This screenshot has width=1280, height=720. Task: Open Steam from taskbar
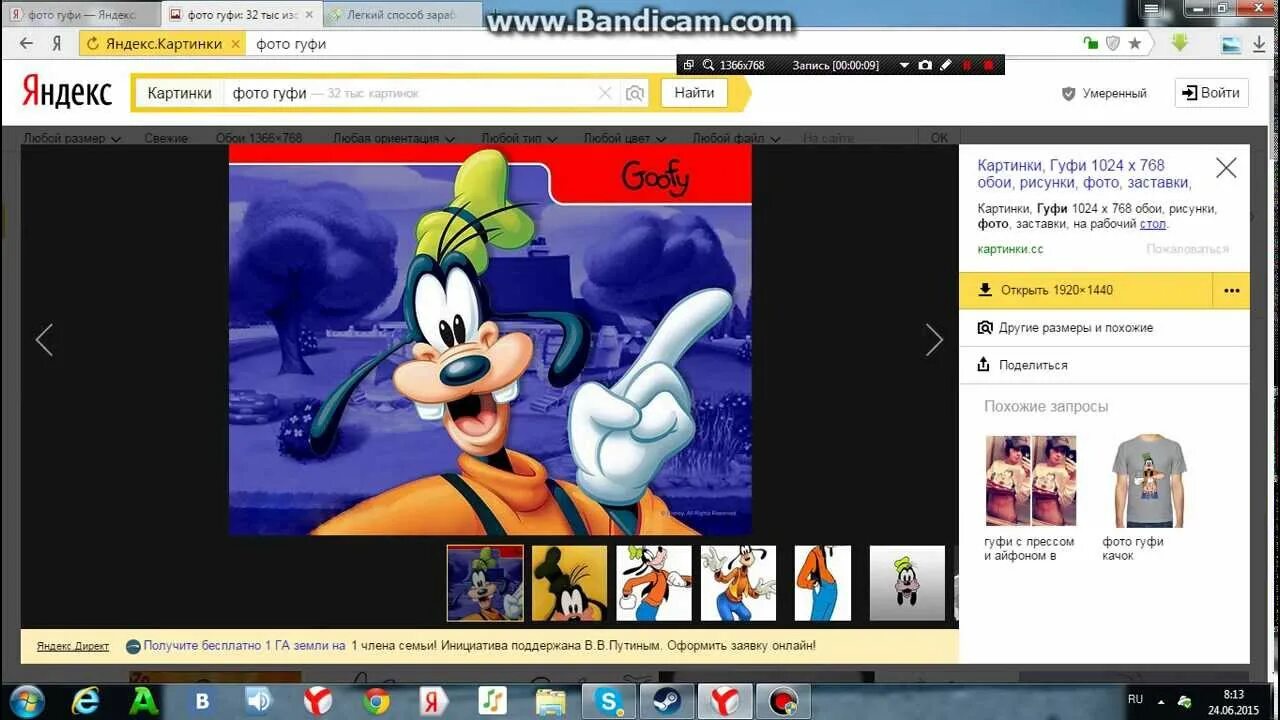click(x=667, y=701)
